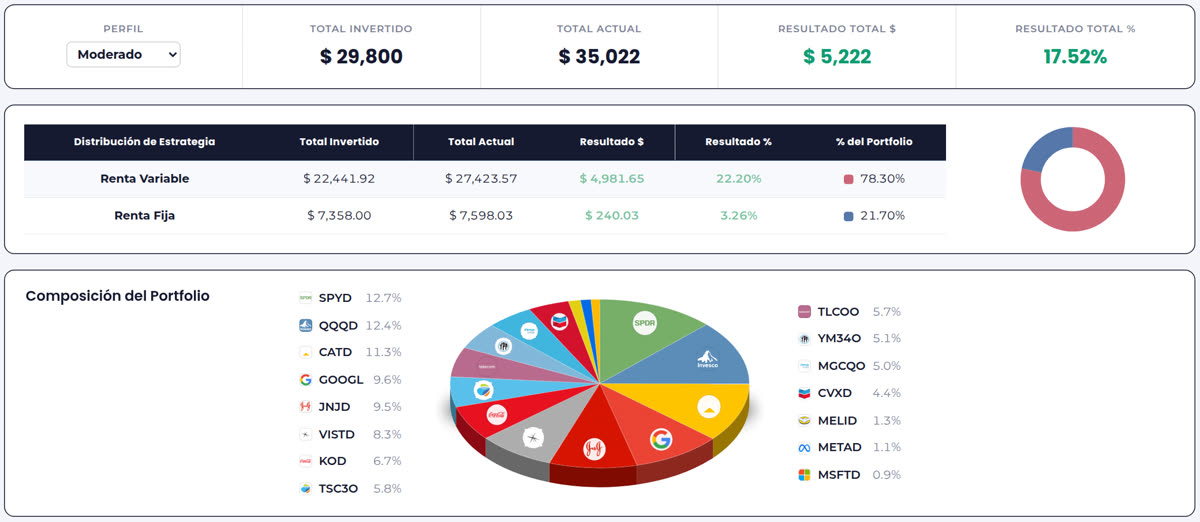This screenshot has width=1200, height=522.
Task: Click the Johnson & Johnson logo pie slice
Action: (x=594, y=449)
